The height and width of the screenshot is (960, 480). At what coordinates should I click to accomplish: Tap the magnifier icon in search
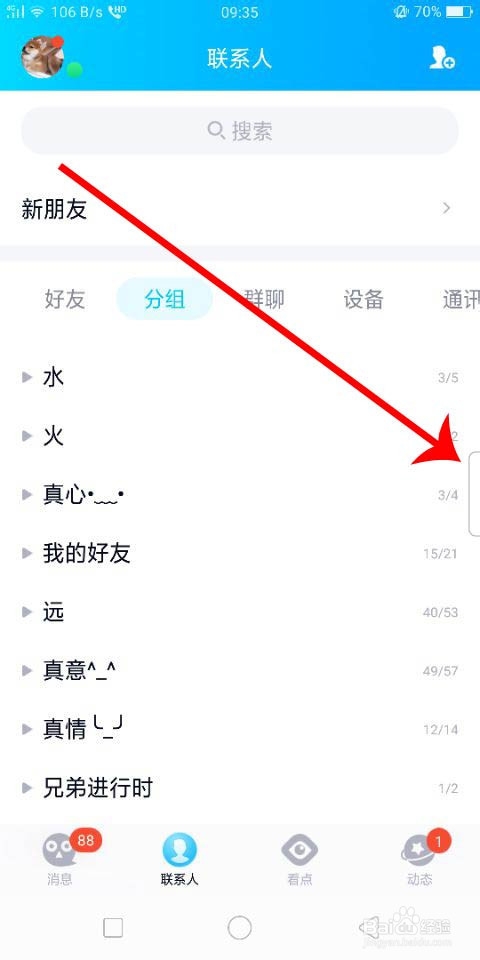point(216,130)
